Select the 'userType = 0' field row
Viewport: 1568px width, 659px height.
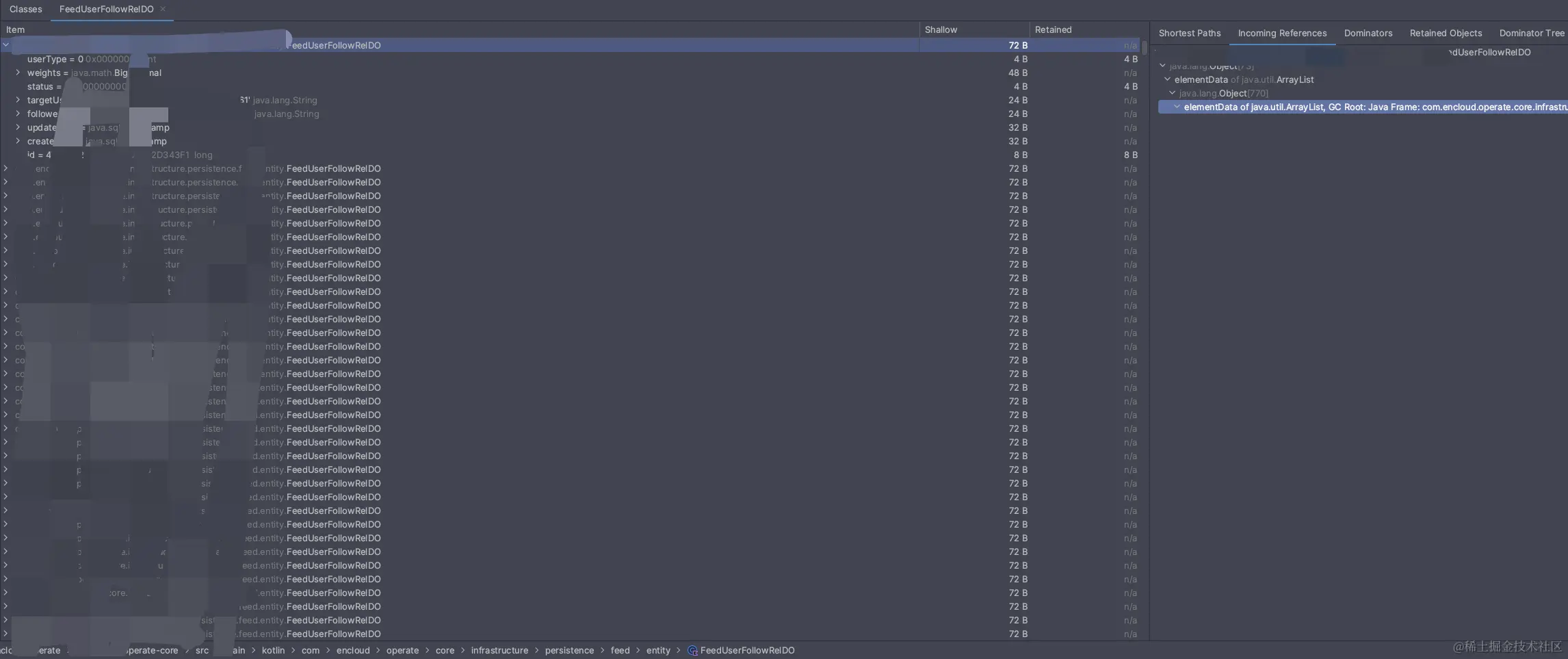571,59
